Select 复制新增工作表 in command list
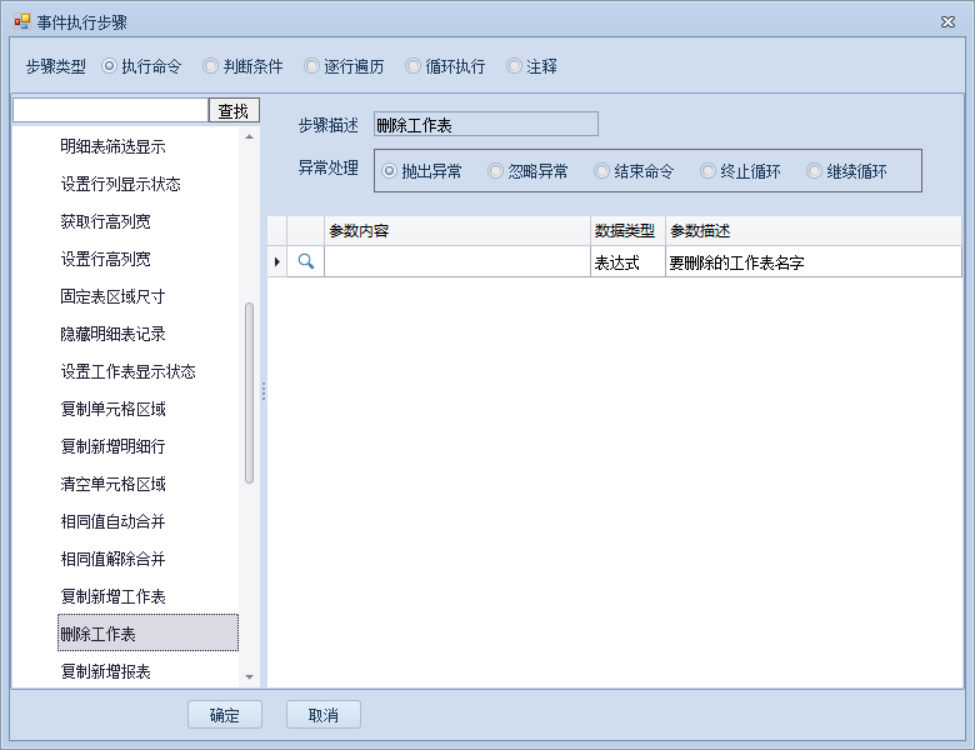Screen dimensions: 975x750 pyautogui.click(x=113, y=597)
